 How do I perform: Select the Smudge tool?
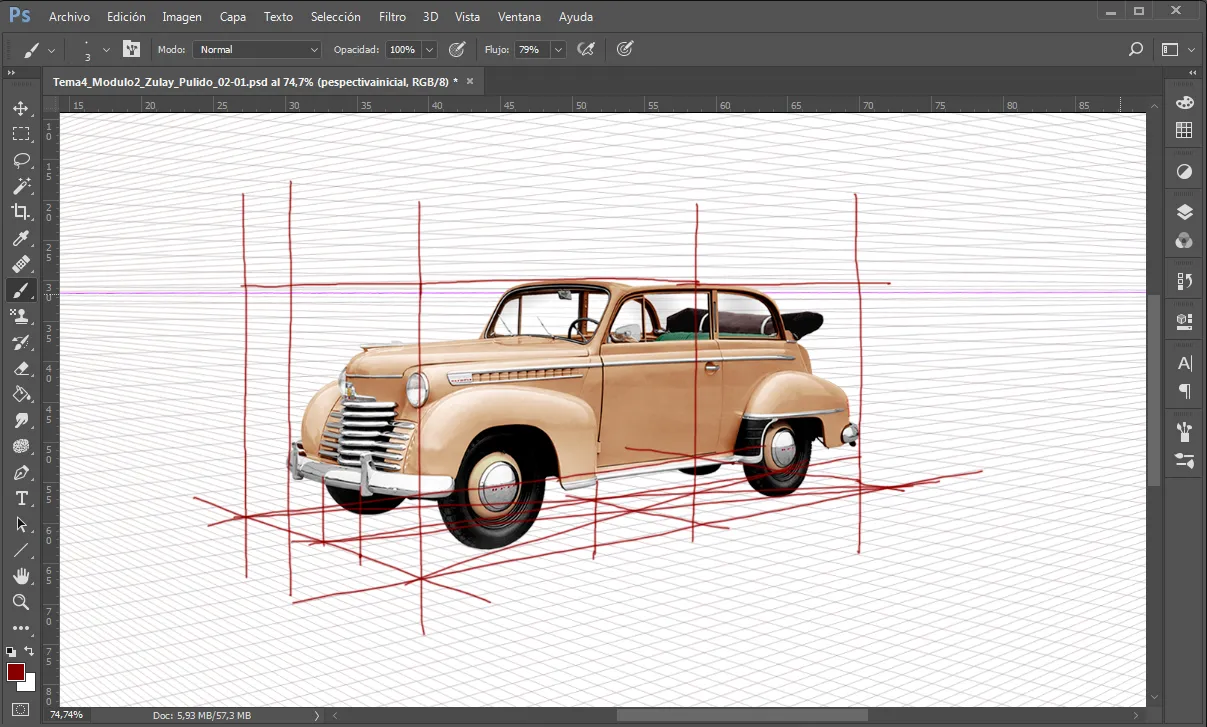pyautogui.click(x=21, y=420)
